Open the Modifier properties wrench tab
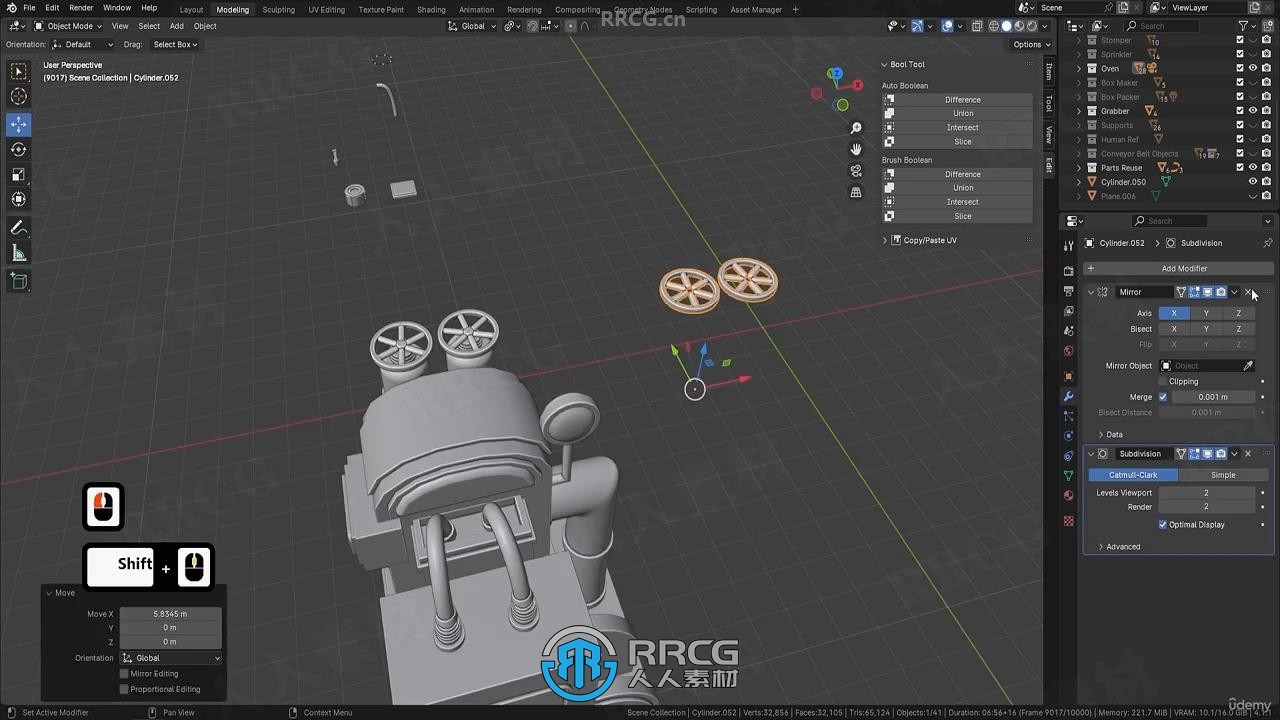Viewport: 1280px width, 720px height. (x=1068, y=397)
